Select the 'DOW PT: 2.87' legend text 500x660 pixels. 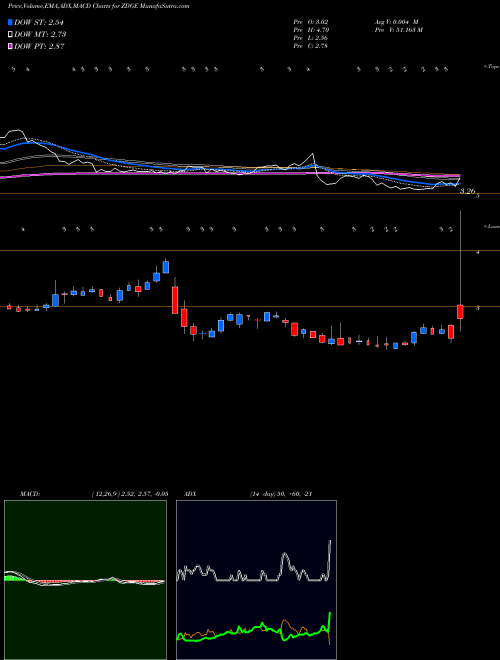click(39, 46)
